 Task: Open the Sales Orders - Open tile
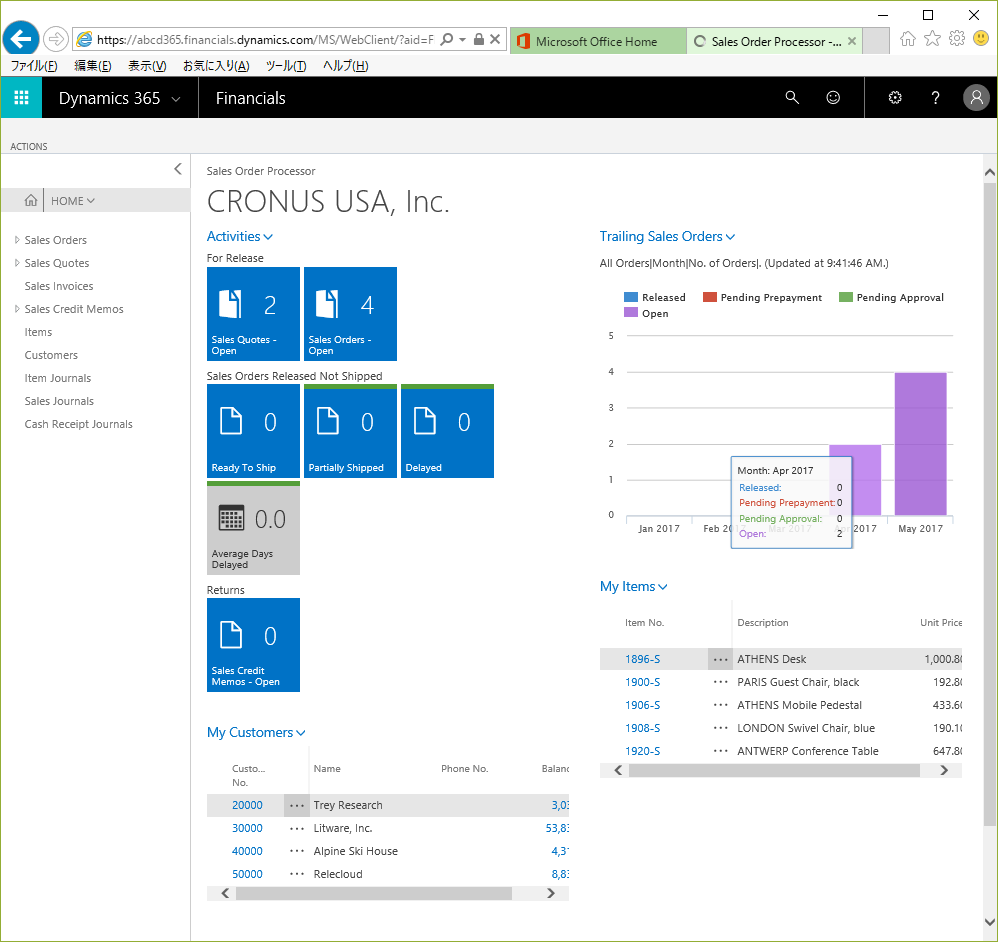(350, 314)
